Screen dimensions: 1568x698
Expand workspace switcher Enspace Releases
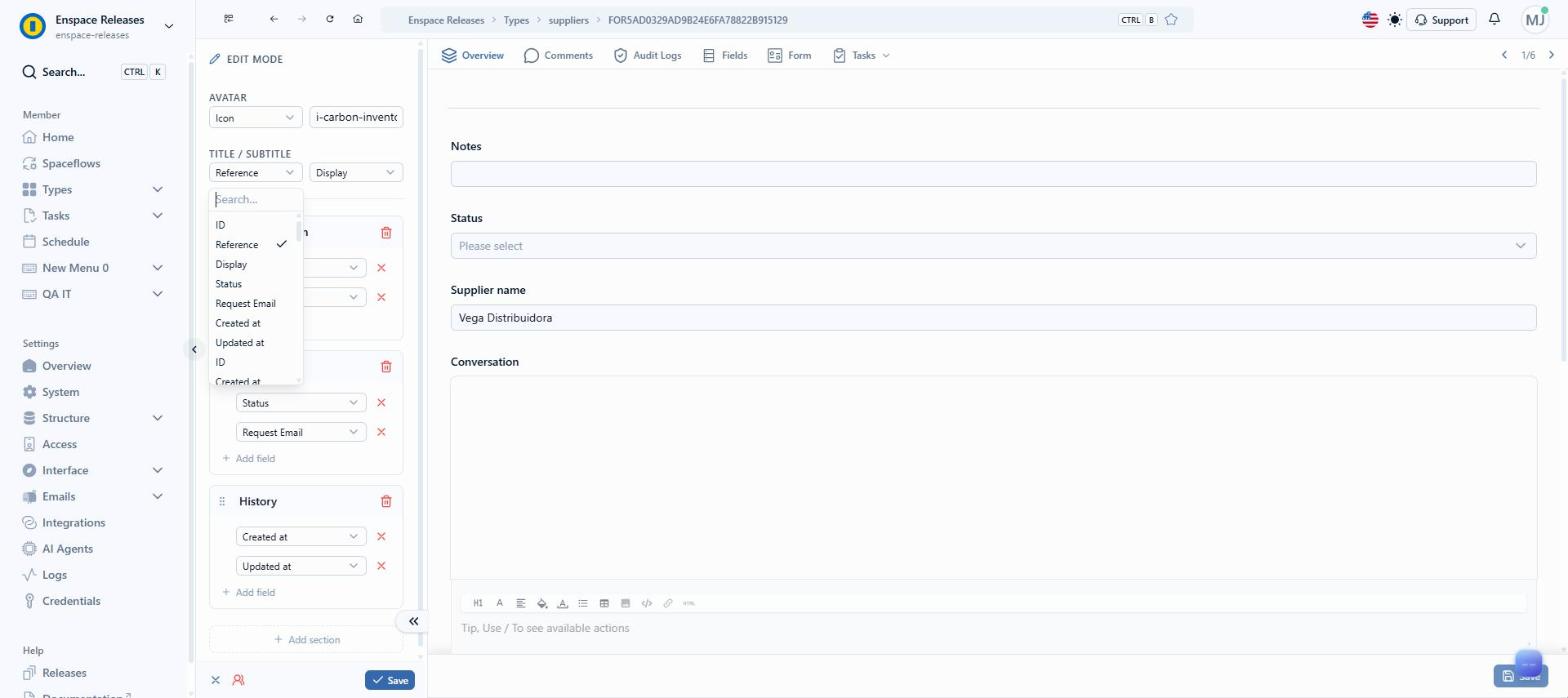coord(168,26)
